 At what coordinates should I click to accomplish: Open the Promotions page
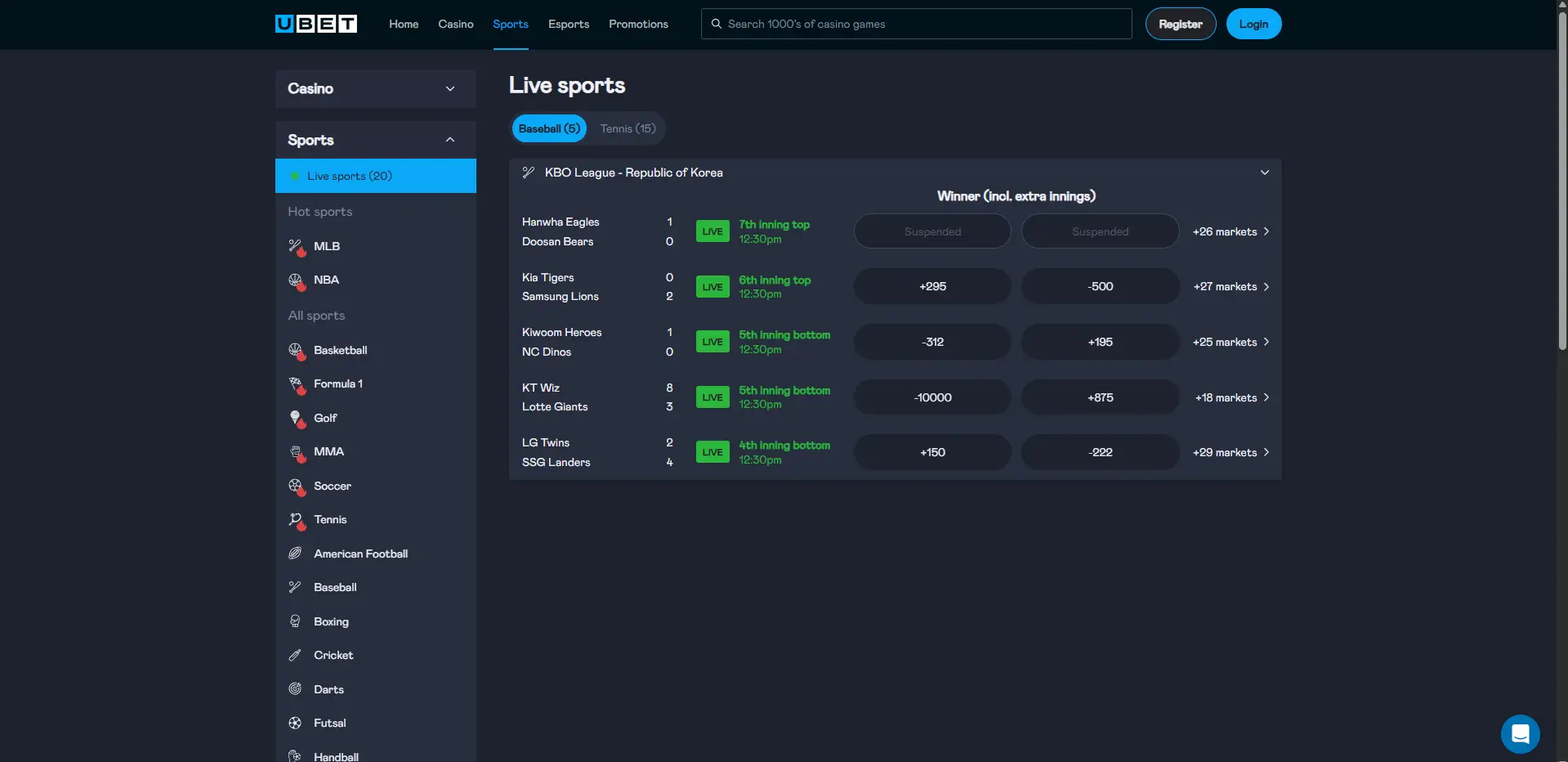(x=637, y=24)
